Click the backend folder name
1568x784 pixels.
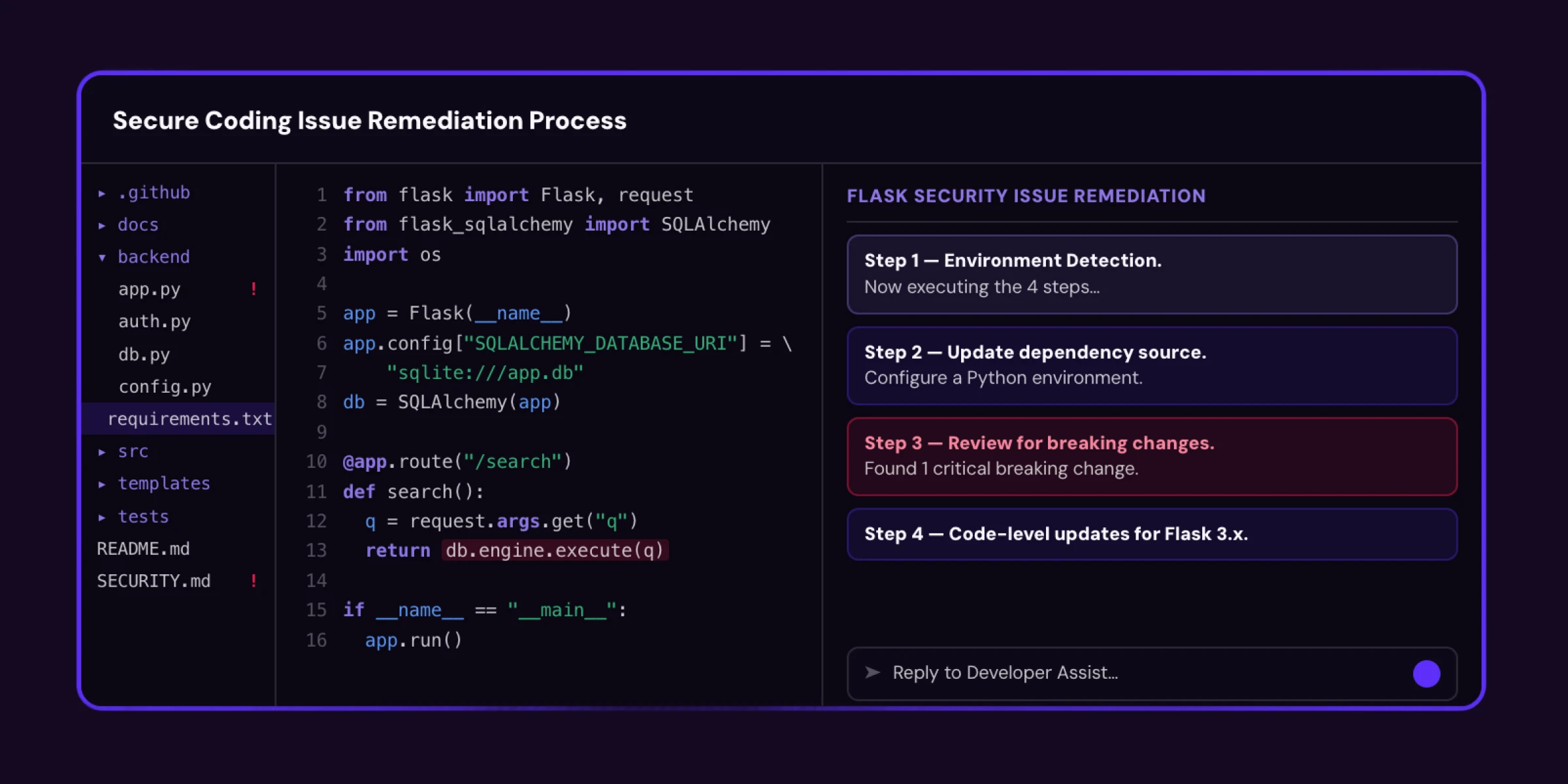click(x=154, y=257)
